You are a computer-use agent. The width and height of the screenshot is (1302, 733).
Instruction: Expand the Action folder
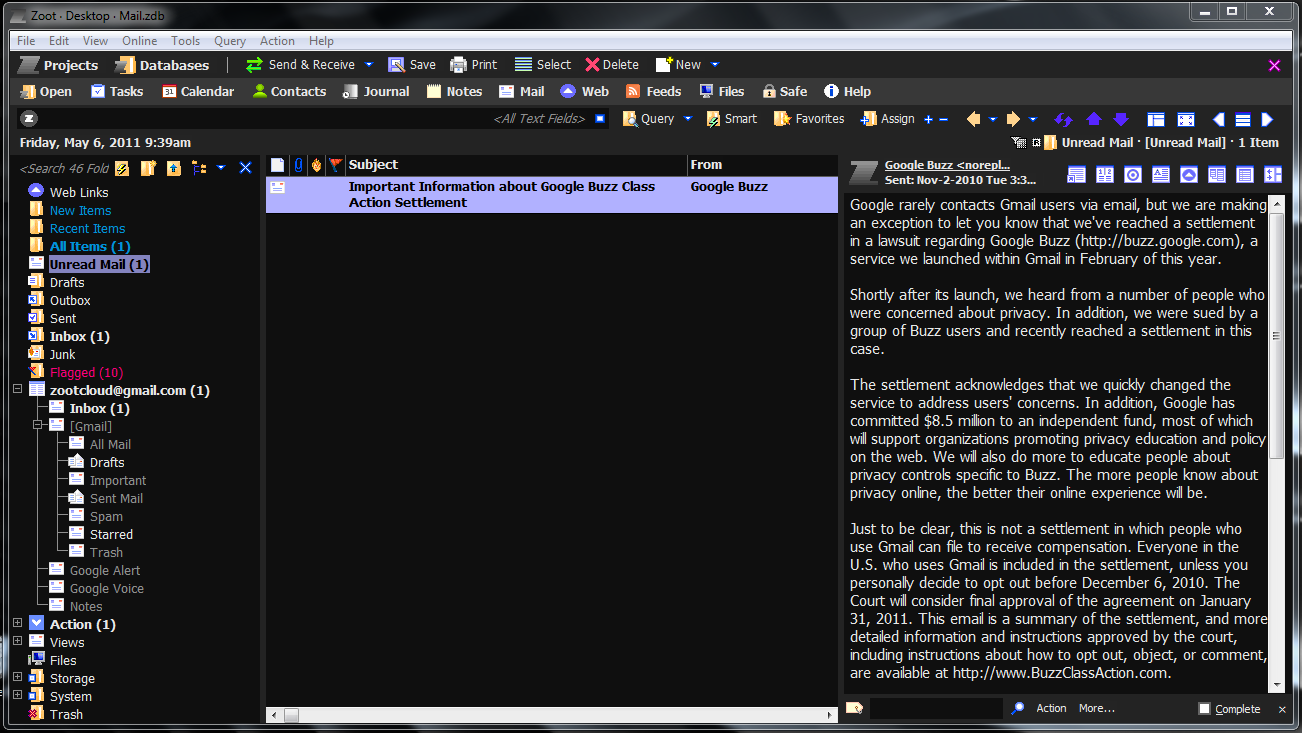tap(17, 624)
